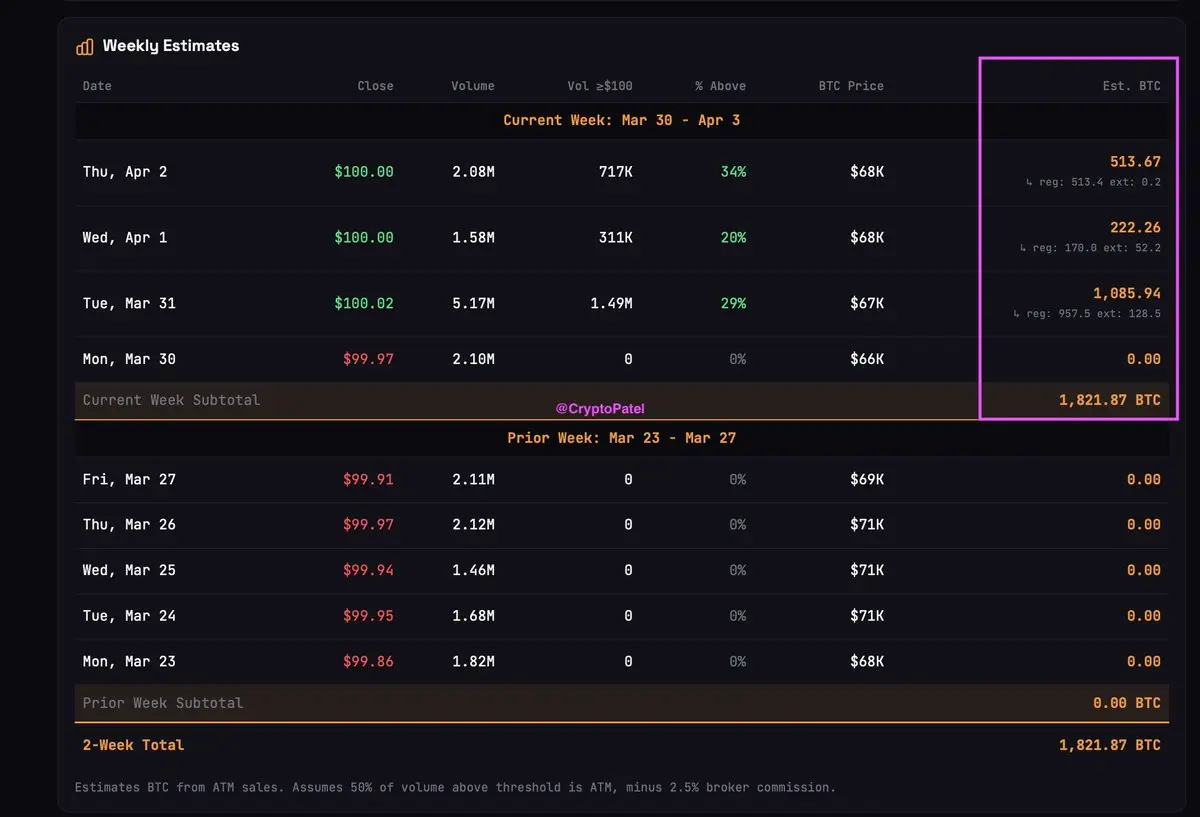The image size is (1200, 817).
Task: Click the 1.82M volume value
Action: click(x=472, y=662)
